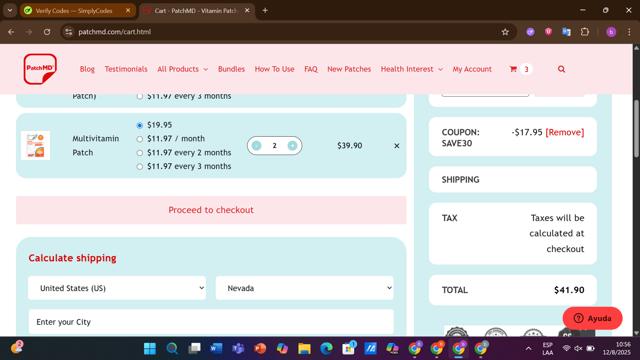Open the purple checkmark SimplyCodes extension
Image resolution: width=640 pixels, height=360 pixels.
530,32
